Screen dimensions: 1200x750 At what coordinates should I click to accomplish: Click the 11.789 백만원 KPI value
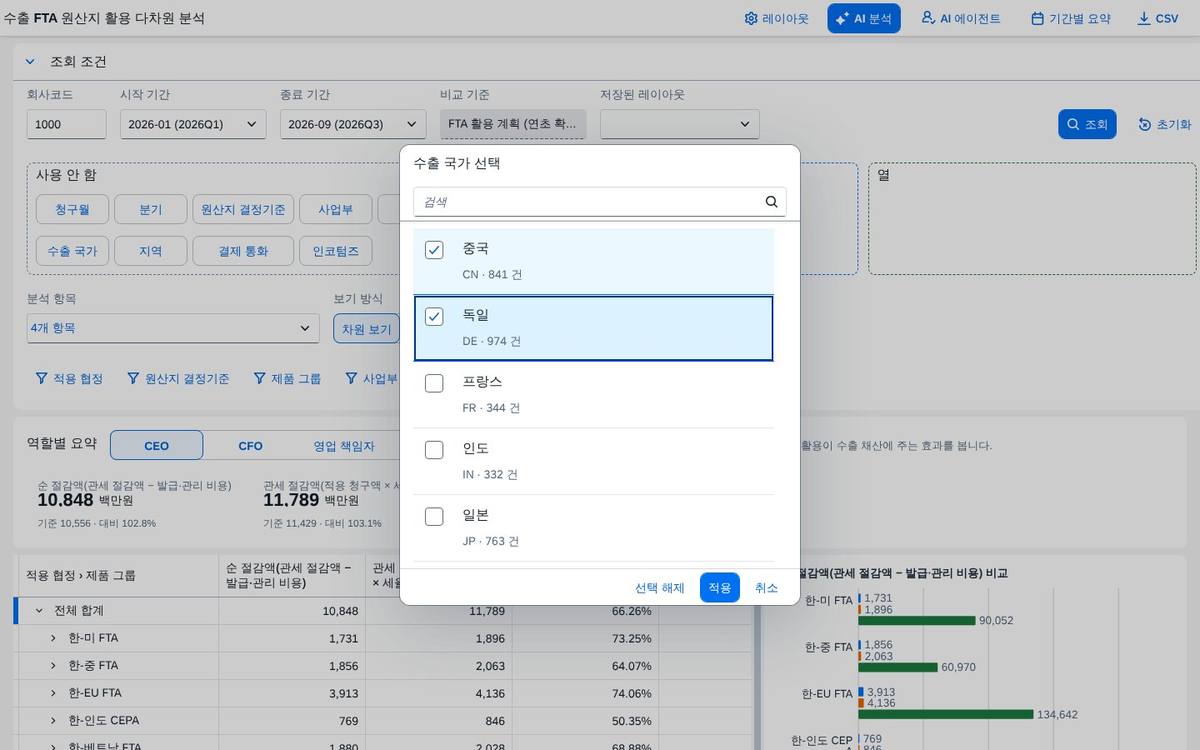click(x=311, y=501)
